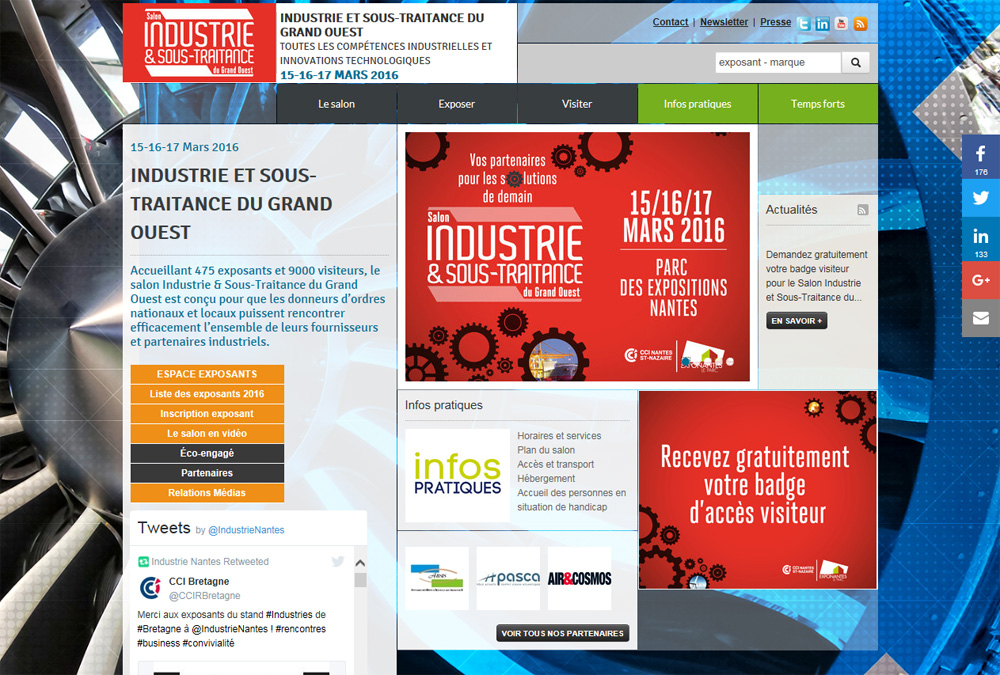The width and height of the screenshot is (1000, 675).
Task: Click CCI Bretagne avatar in tweet
Action: click(x=151, y=588)
